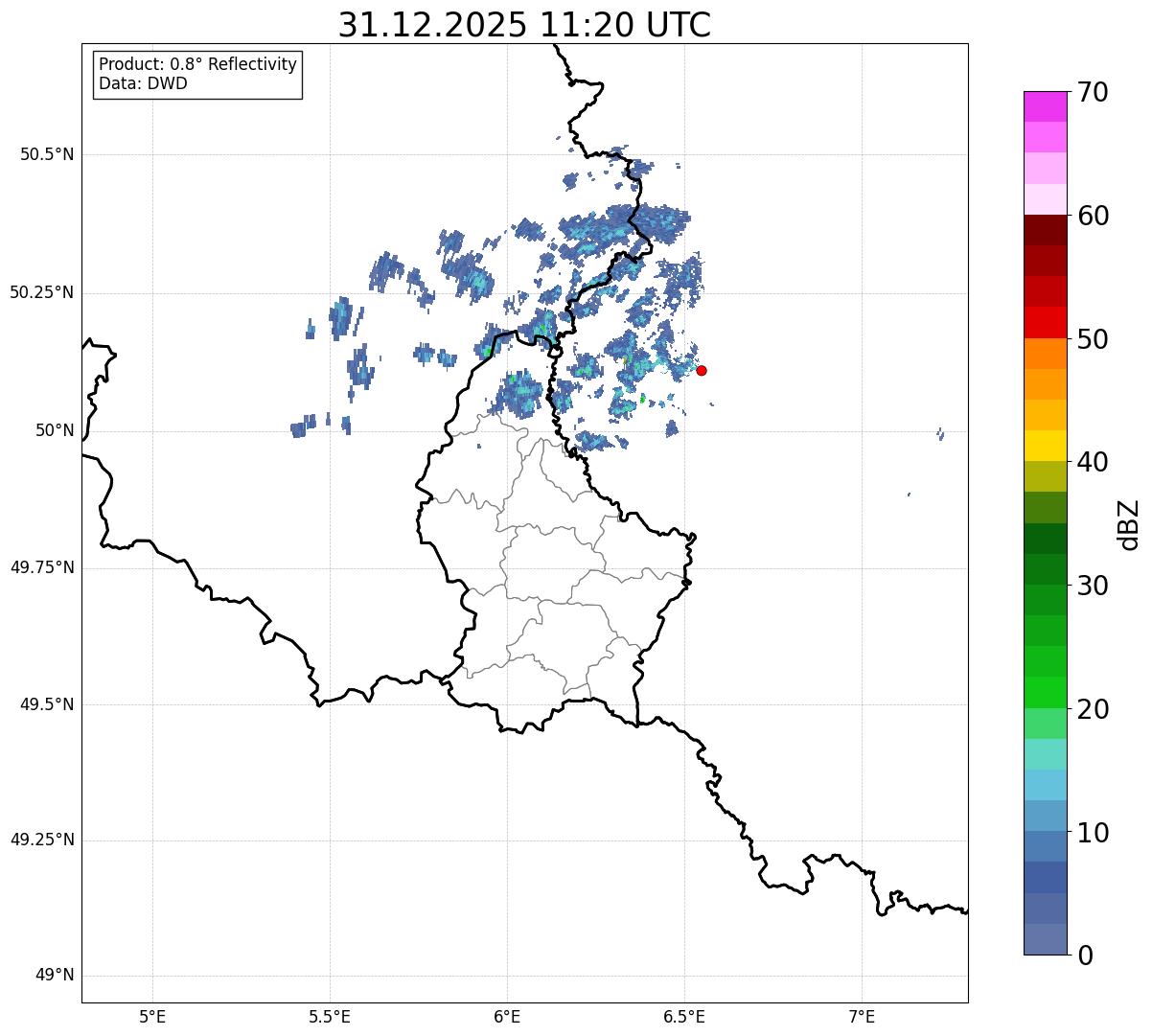Image resolution: width=1152 pixels, height=1036 pixels.
Task: Click the bright green 20 dBZ swatch
Action: (1046, 692)
